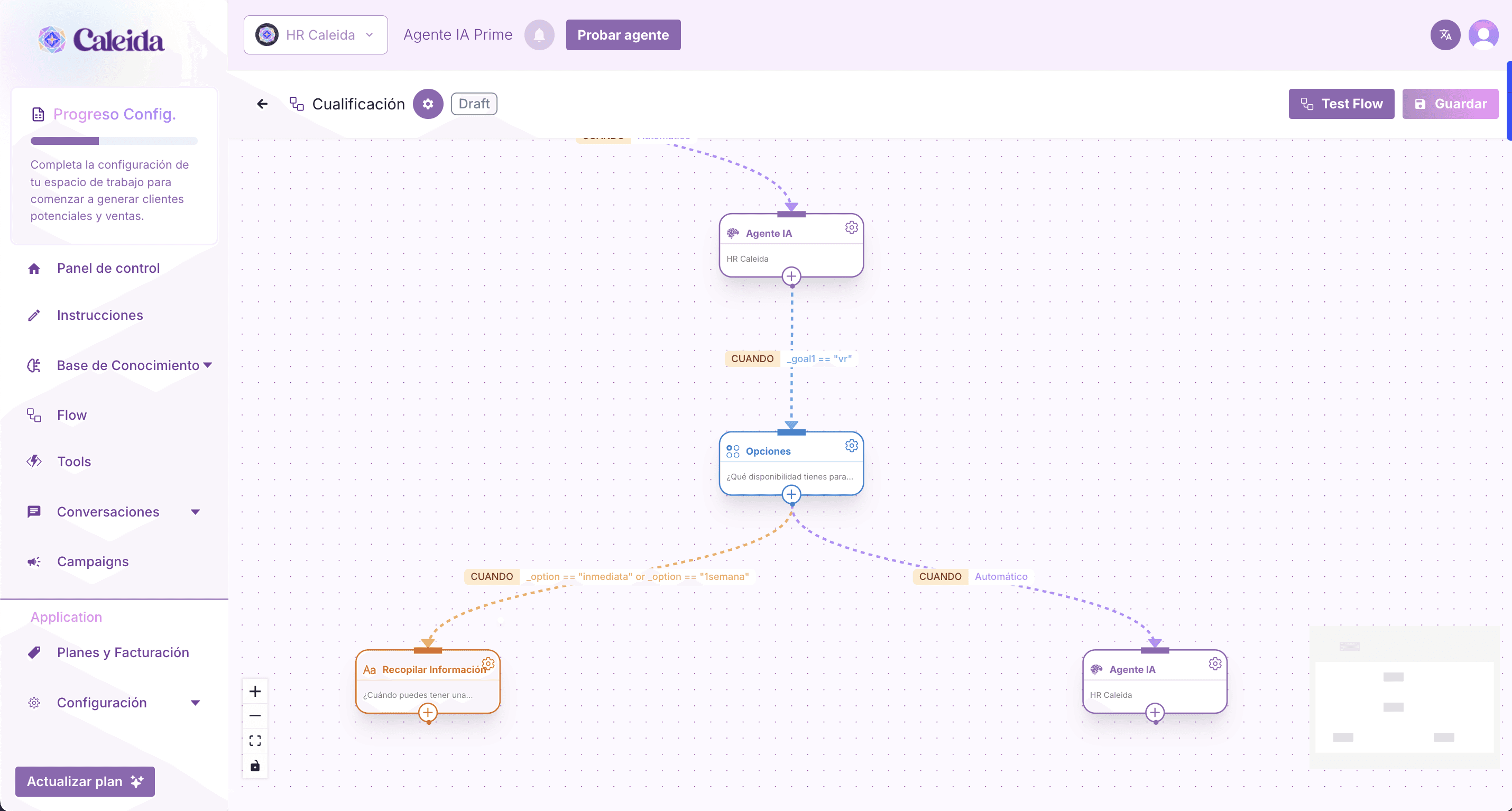Open Cualificación flow settings gear
The image size is (1512, 811).
point(428,104)
